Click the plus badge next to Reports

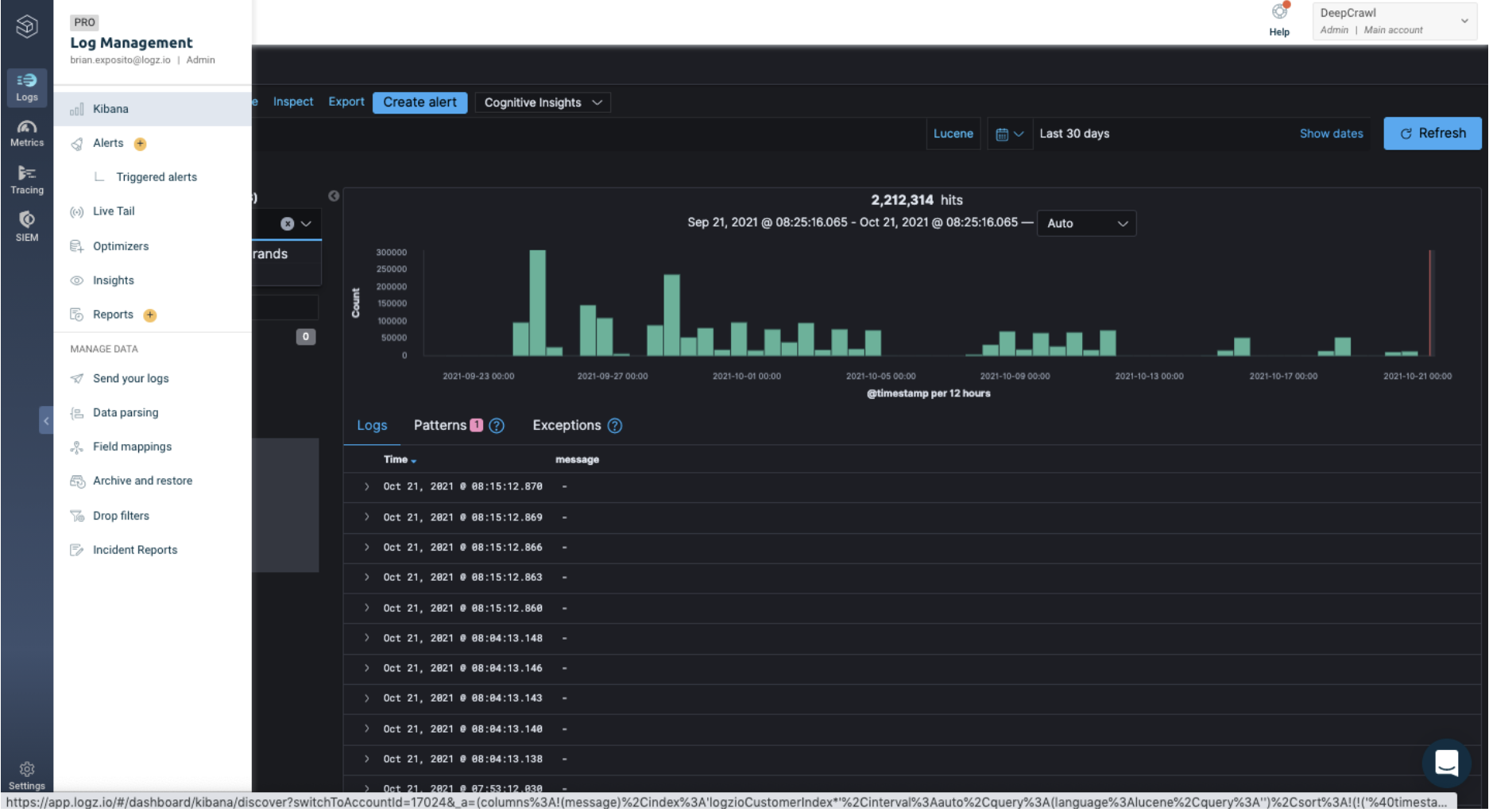click(149, 315)
